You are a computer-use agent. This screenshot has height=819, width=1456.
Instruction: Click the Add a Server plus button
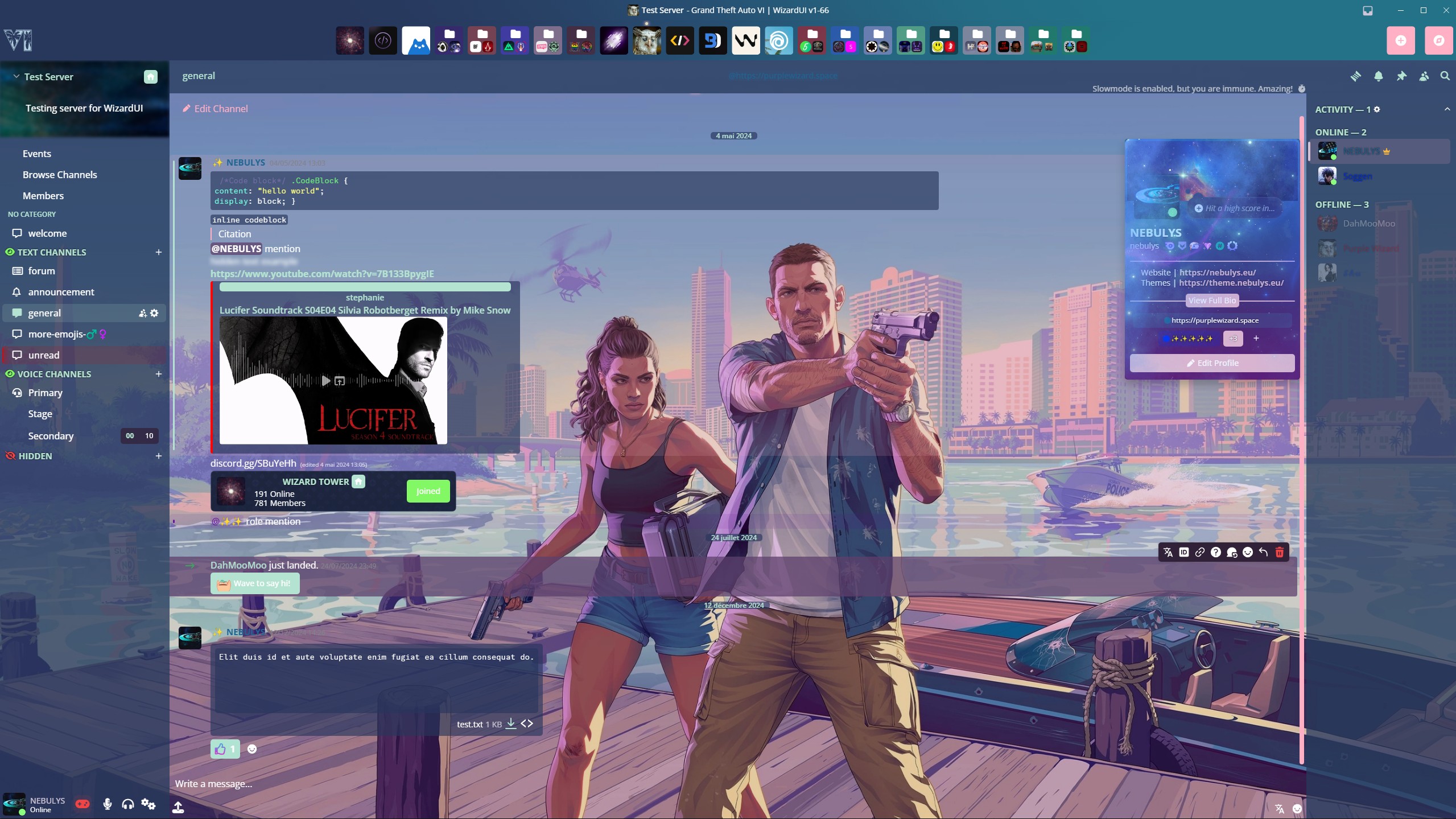point(1401,40)
